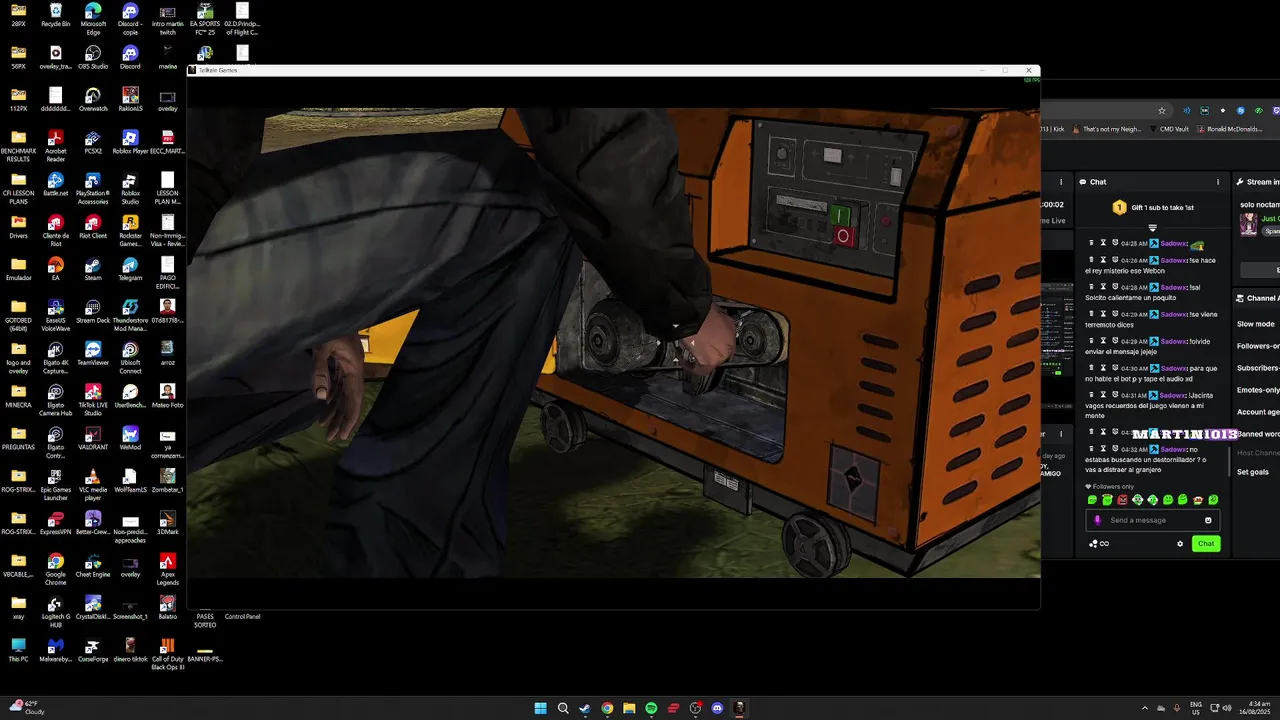Click the Slow mode setting
Screen dimensions: 1280x720
click(x=1256, y=324)
